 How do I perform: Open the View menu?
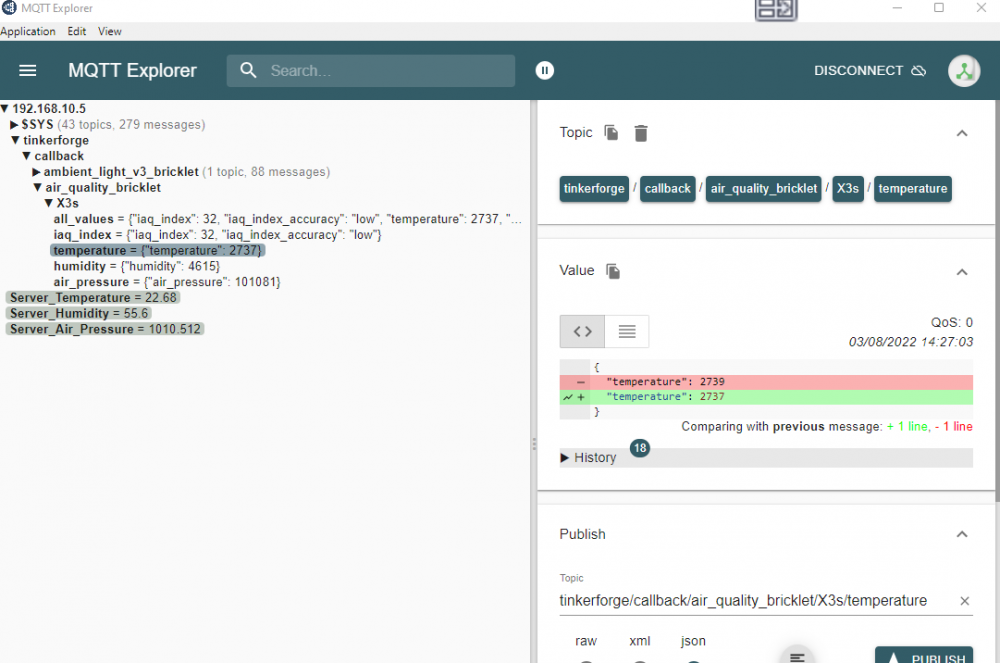[110, 31]
